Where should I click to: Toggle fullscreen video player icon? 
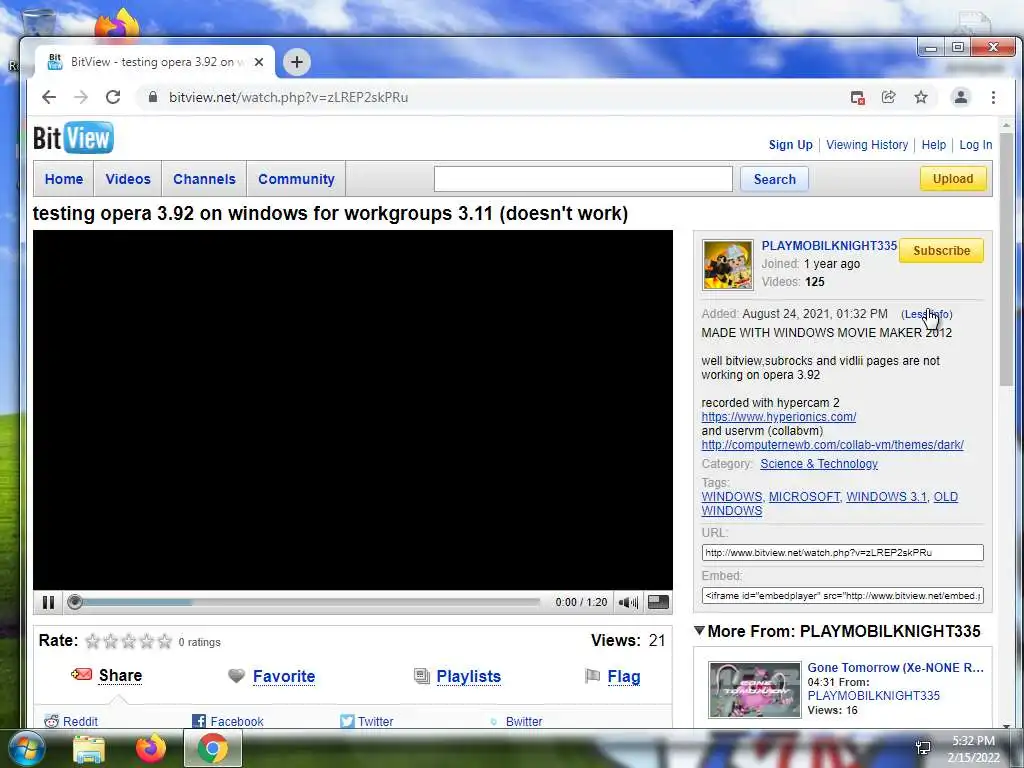pos(658,602)
